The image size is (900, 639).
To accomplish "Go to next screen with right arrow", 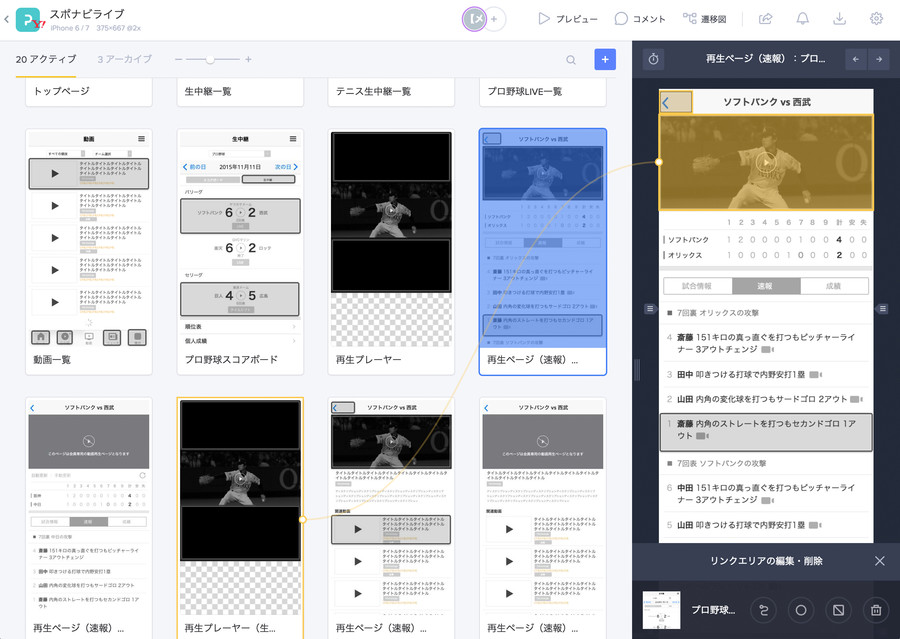I will 879,59.
